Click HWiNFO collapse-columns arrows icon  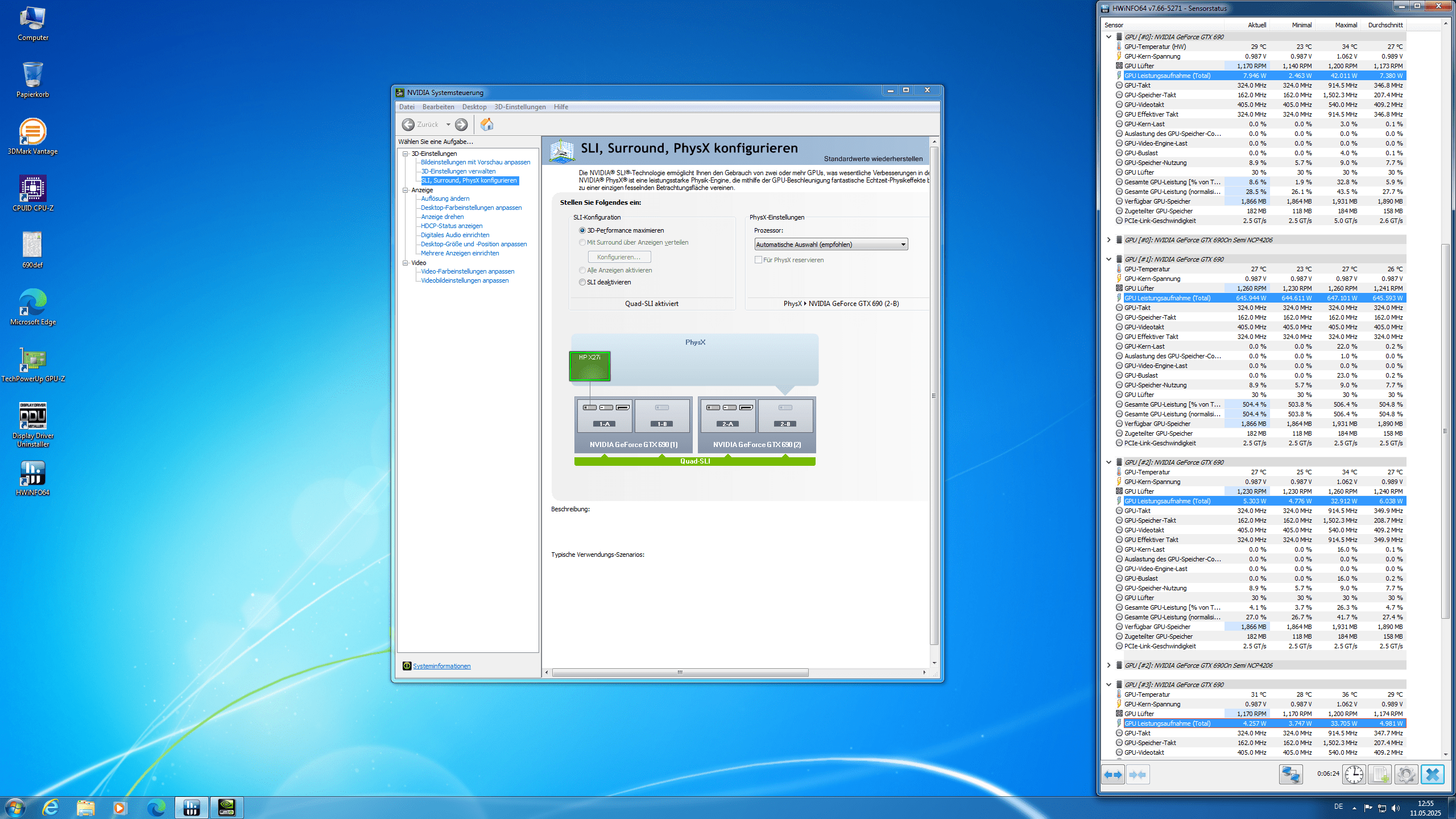click(1137, 775)
